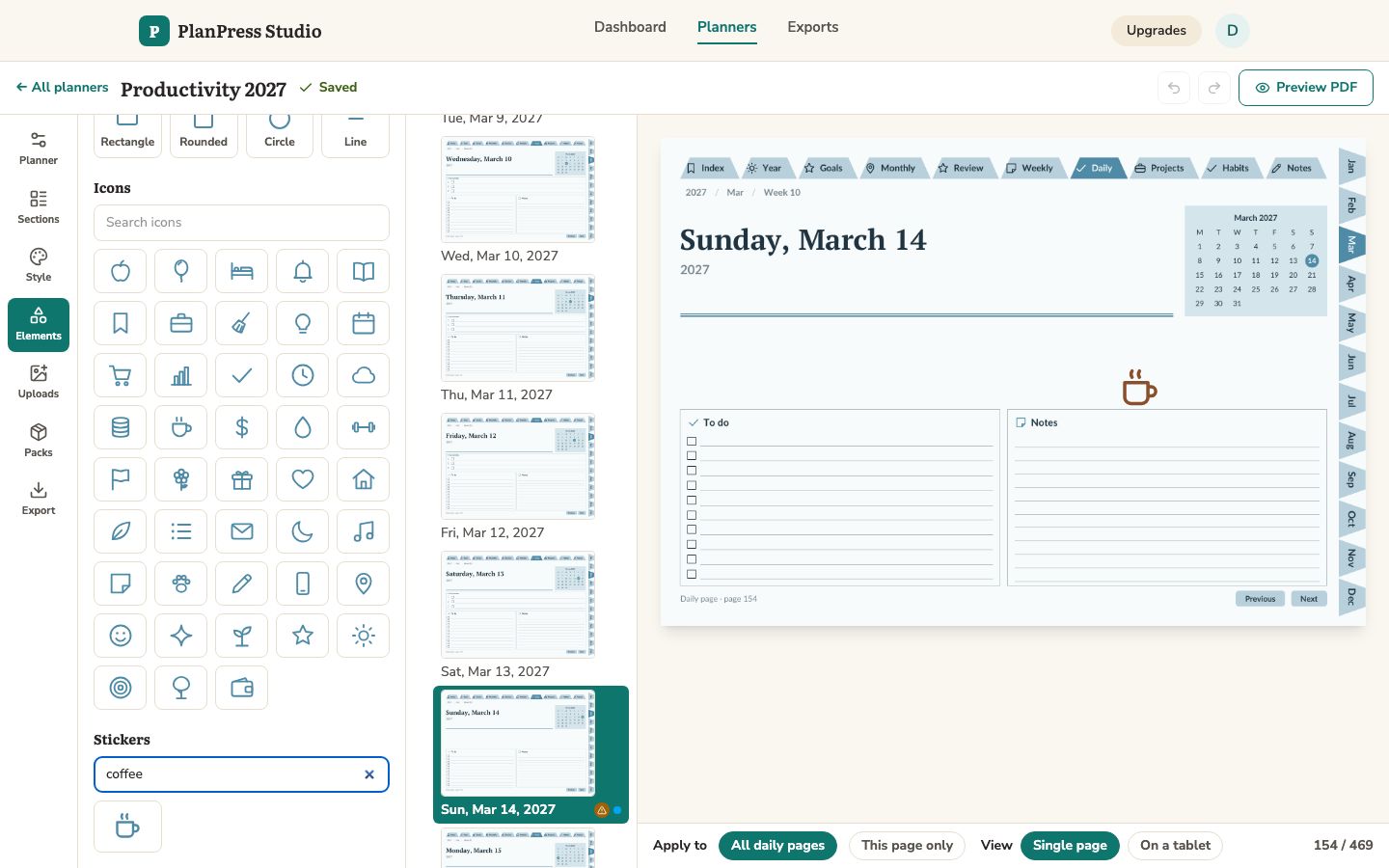The width and height of the screenshot is (1389, 868).
Task: Open the Style sidebar panel
Action: (x=39, y=266)
